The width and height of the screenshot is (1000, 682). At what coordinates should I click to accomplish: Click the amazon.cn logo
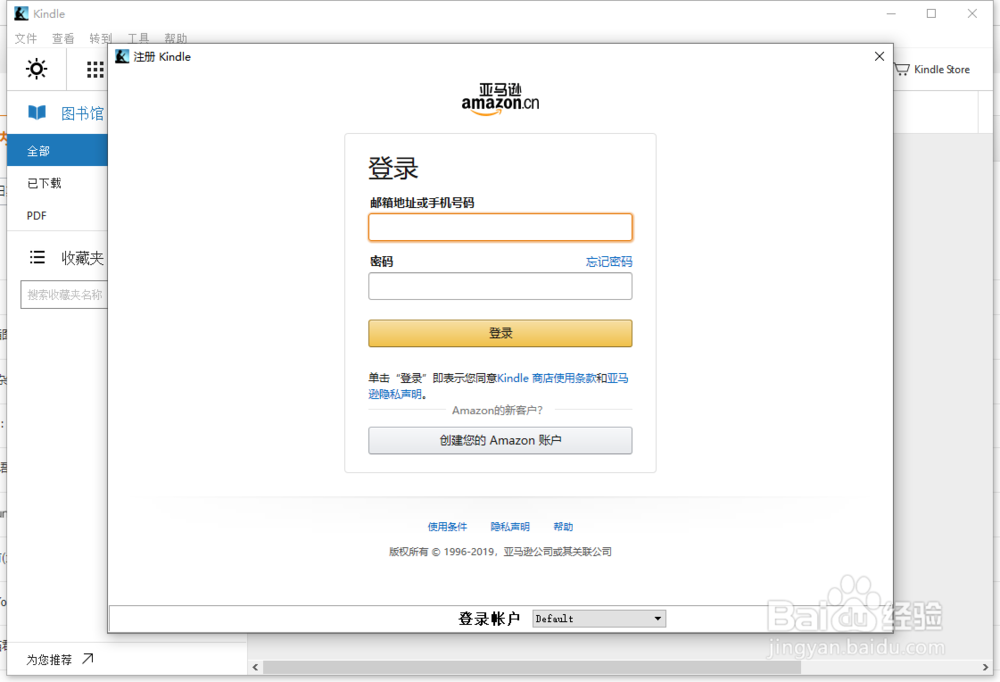[x=500, y=99]
